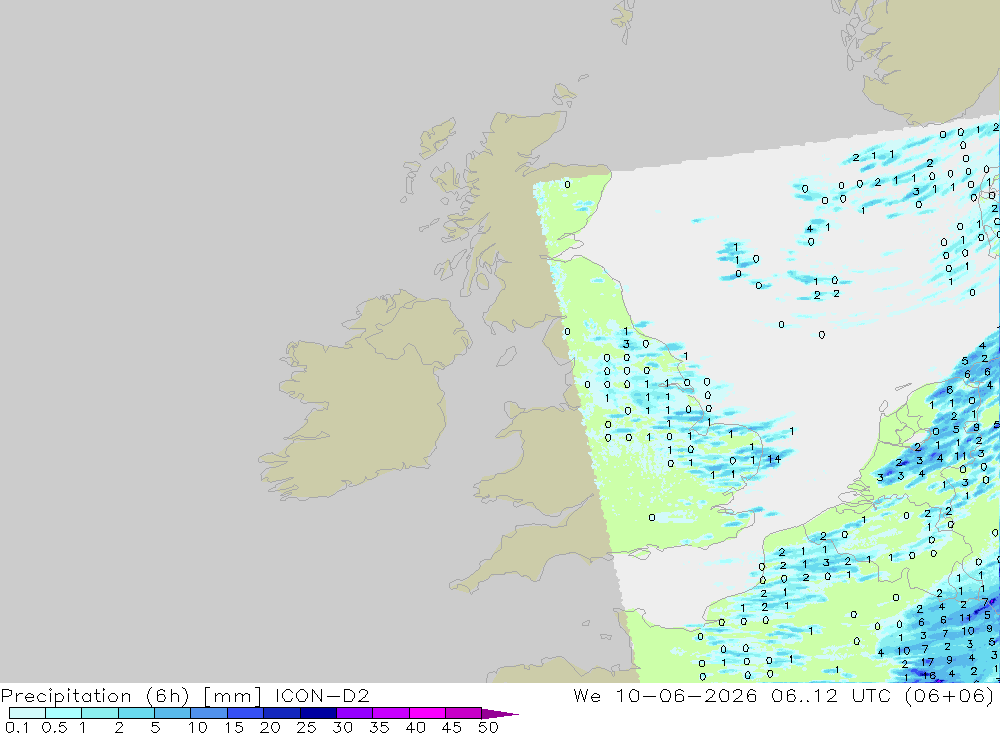The height and width of the screenshot is (733, 1000).
Task: Click the 'ICON-D2' model name text
Action: [322, 695]
